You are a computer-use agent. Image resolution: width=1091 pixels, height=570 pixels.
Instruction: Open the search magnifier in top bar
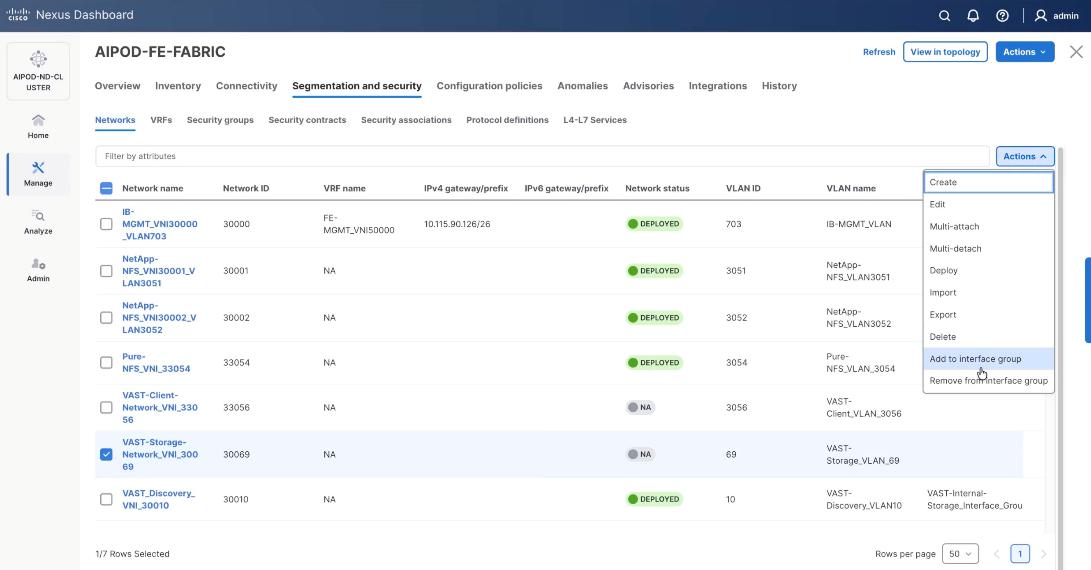point(945,16)
